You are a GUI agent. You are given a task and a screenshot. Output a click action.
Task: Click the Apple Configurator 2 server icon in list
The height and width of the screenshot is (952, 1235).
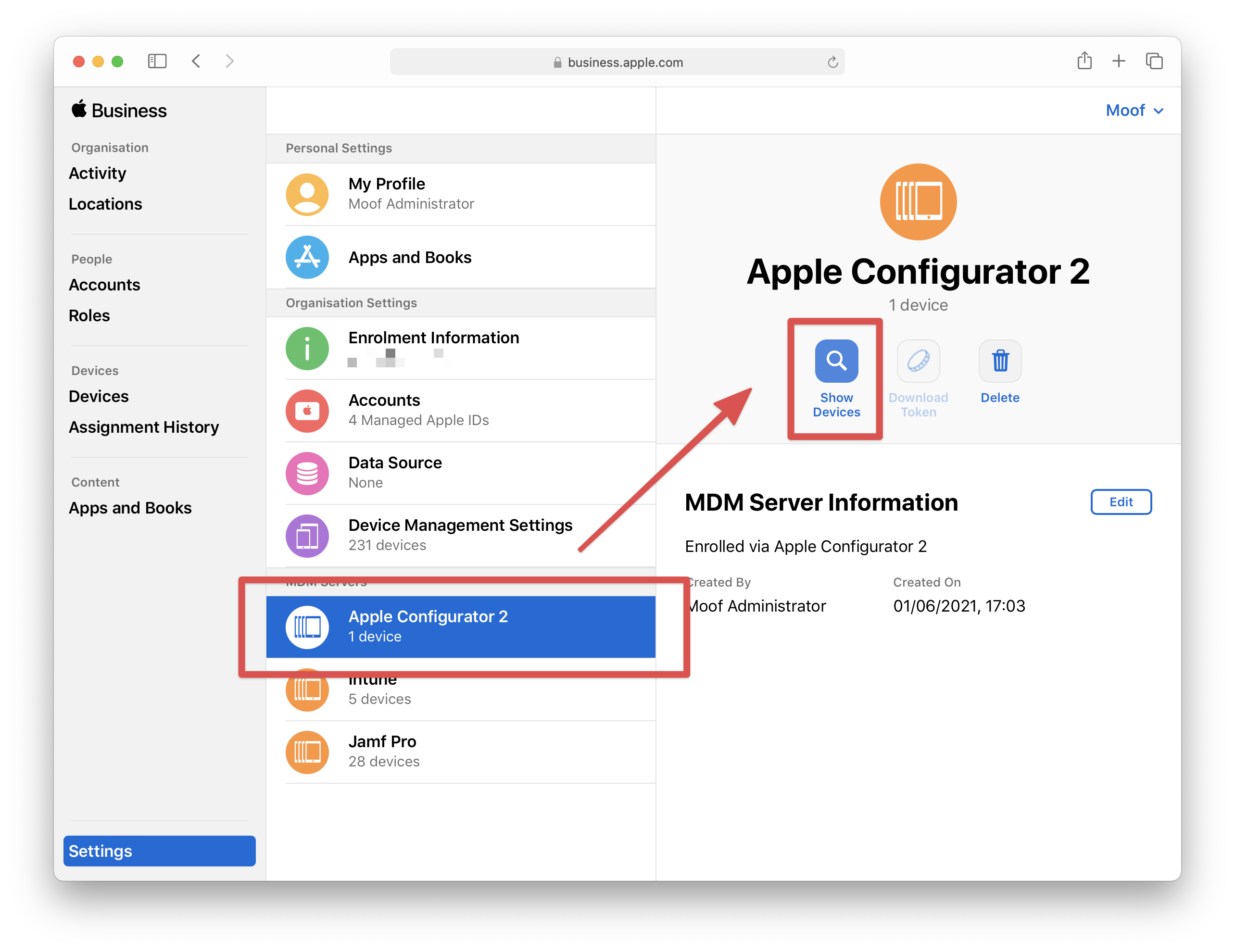307,627
